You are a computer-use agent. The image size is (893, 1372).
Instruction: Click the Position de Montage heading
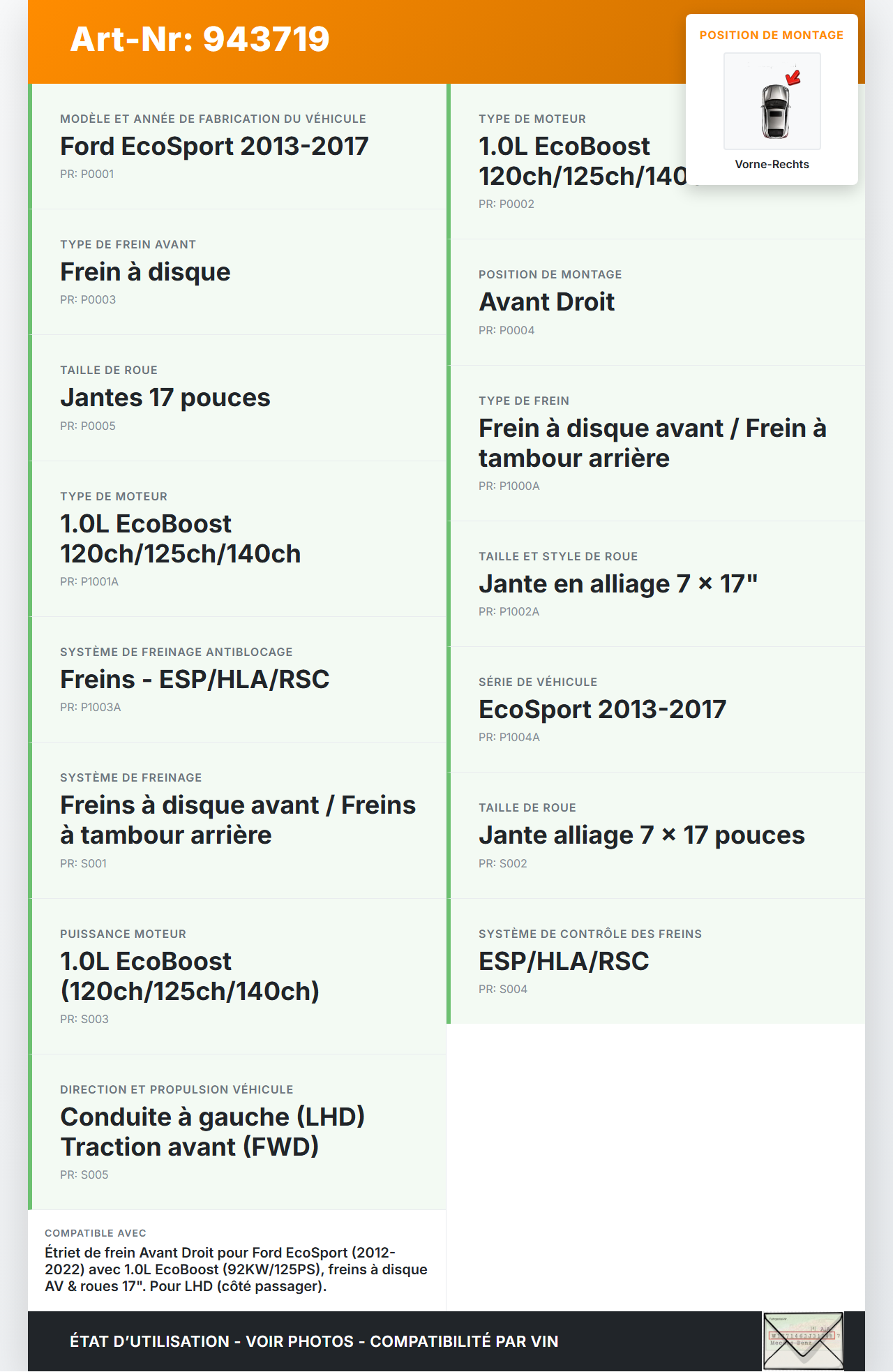(x=771, y=35)
